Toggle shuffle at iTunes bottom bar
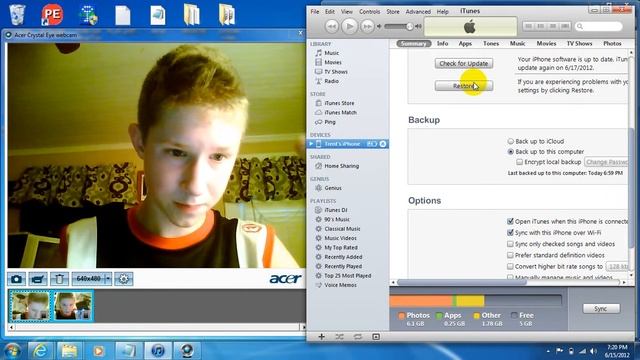640x360 pixels. [339, 337]
